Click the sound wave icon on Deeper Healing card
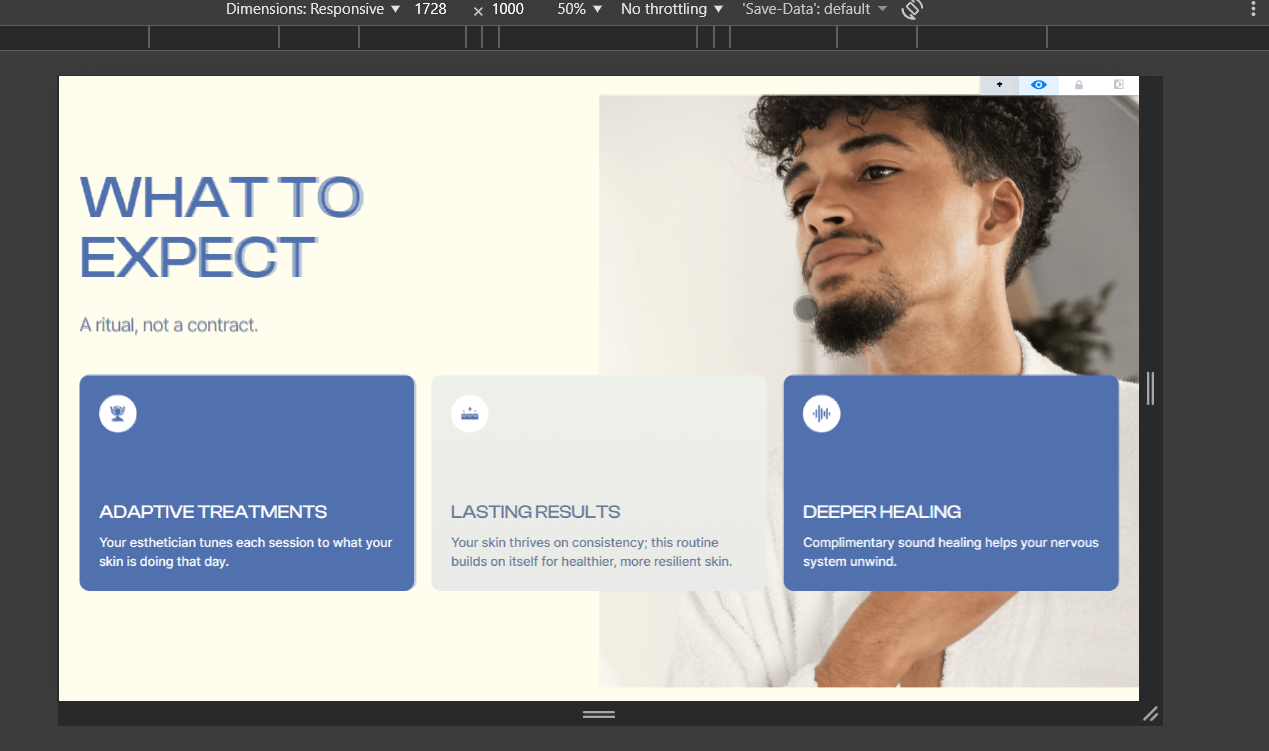Viewport: 1269px width, 751px height. (x=822, y=413)
